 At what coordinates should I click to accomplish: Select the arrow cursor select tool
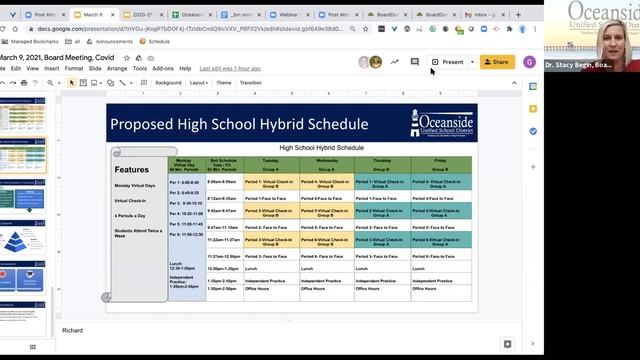point(72,83)
